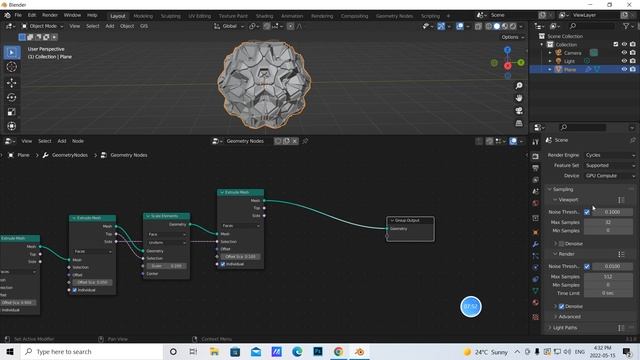
Task: Collapse the Sampling panel
Action: 563,189
